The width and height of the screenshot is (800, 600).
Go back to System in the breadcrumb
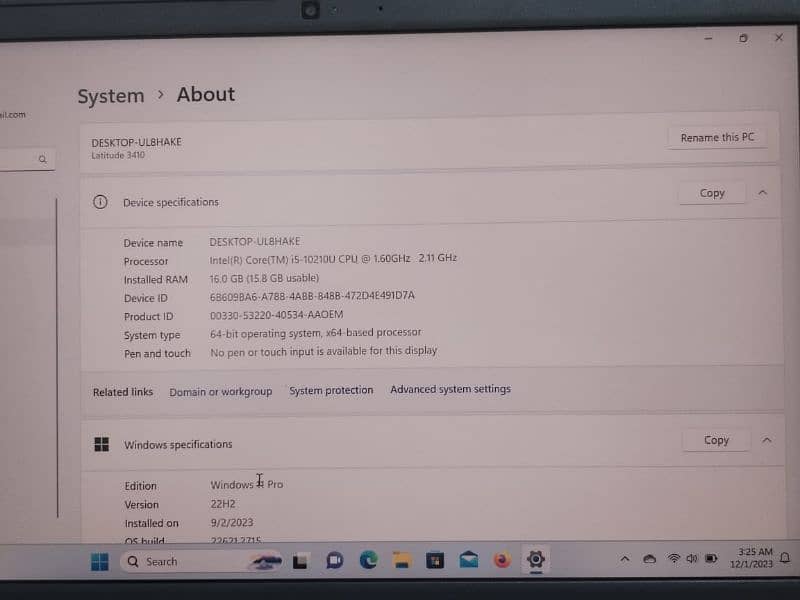pos(111,96)
